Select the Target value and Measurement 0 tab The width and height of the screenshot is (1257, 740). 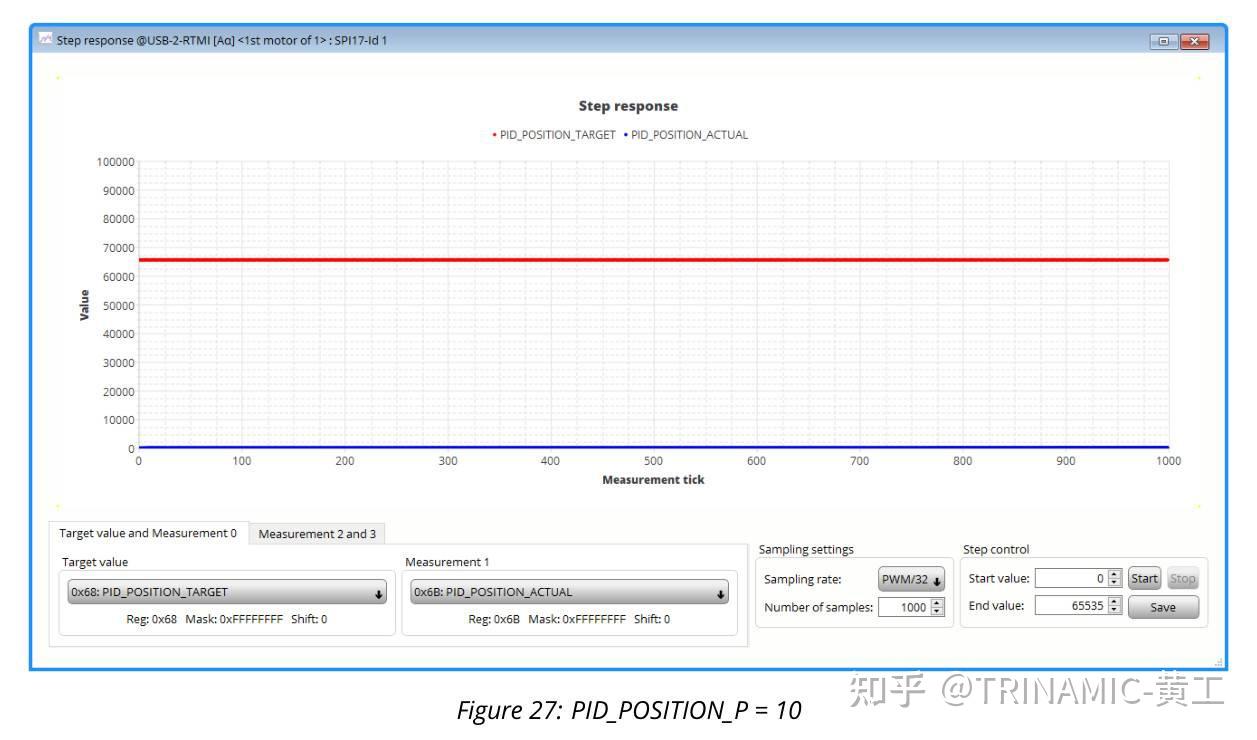click(150, 535)
